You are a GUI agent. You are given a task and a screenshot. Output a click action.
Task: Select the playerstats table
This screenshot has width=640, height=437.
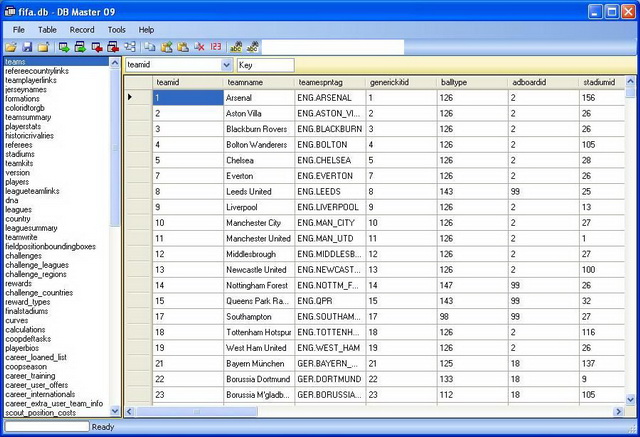23,126
